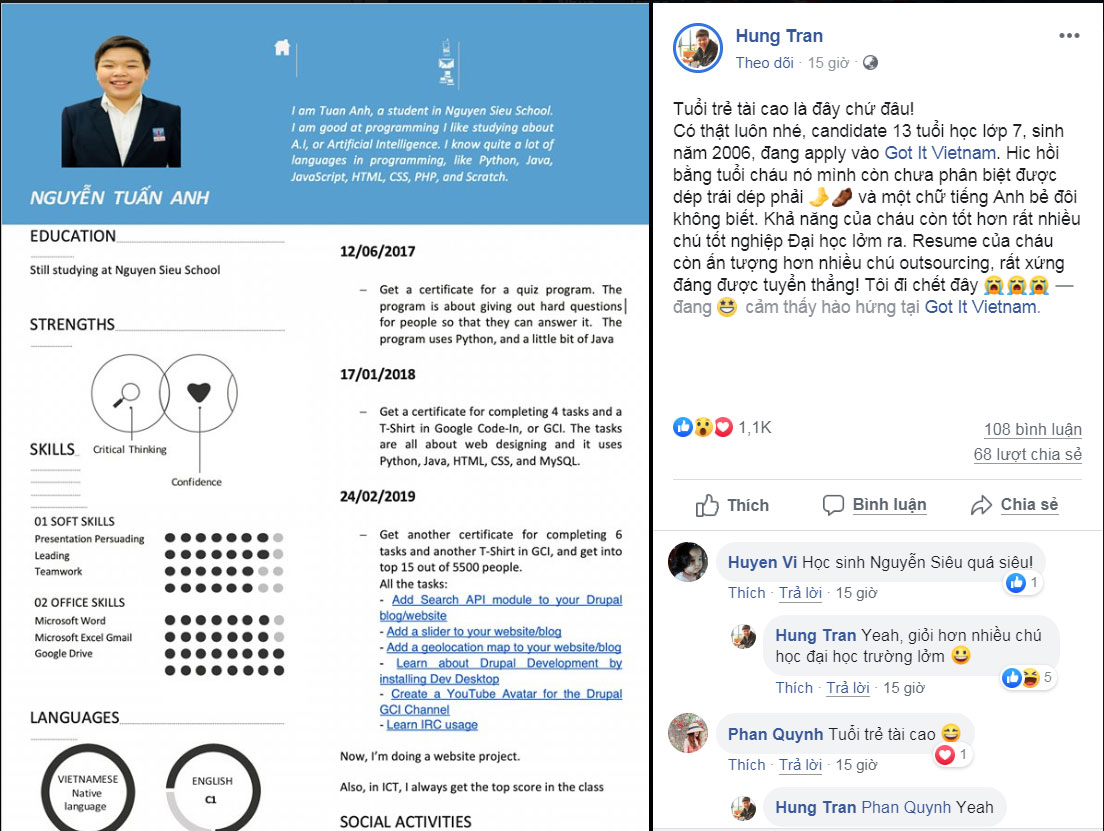Click Hung Tran's profile picture in header

[x=698, y=48]
